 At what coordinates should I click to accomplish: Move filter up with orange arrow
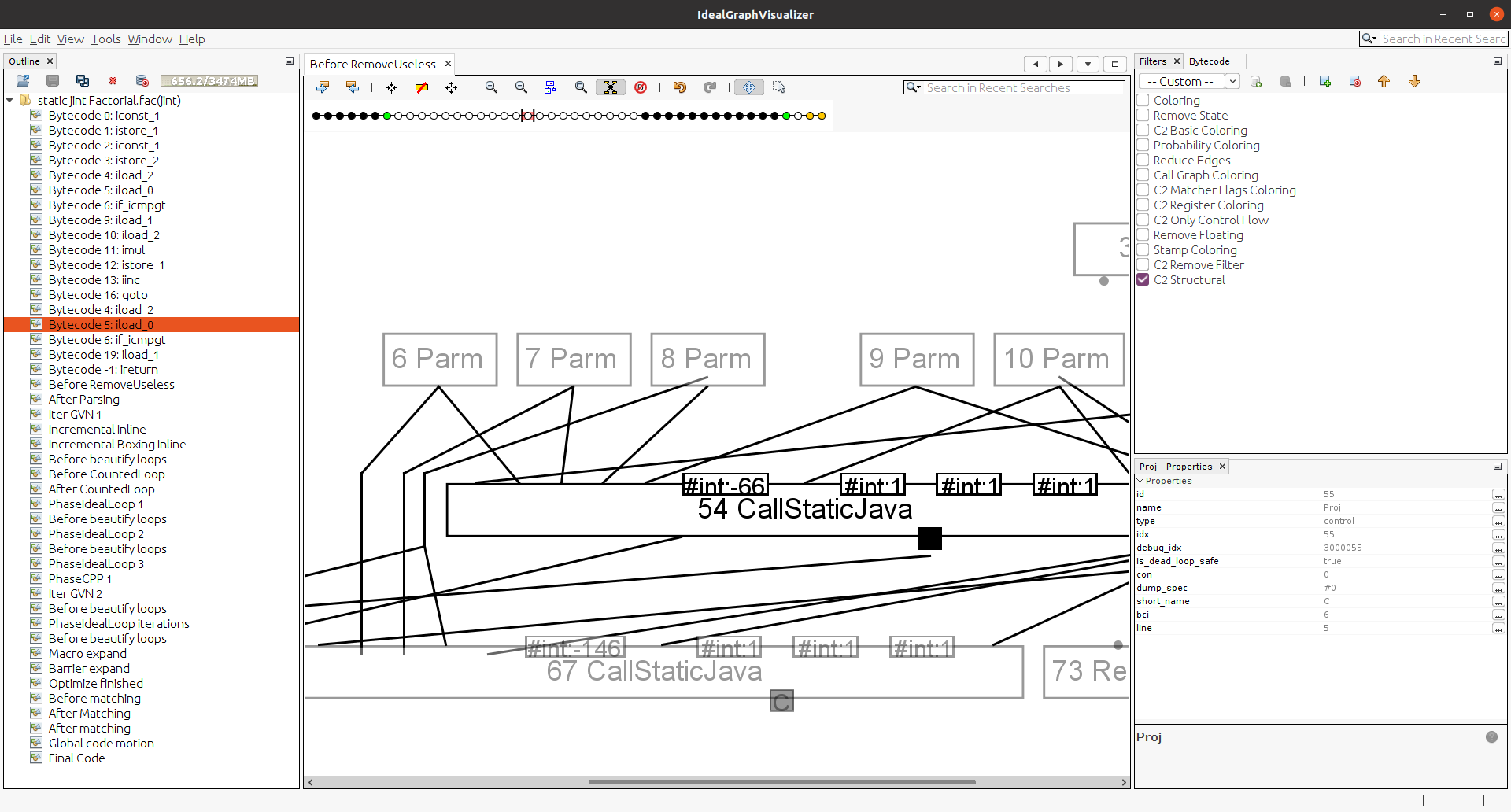pyautogui.click(x=1384, y=82)
